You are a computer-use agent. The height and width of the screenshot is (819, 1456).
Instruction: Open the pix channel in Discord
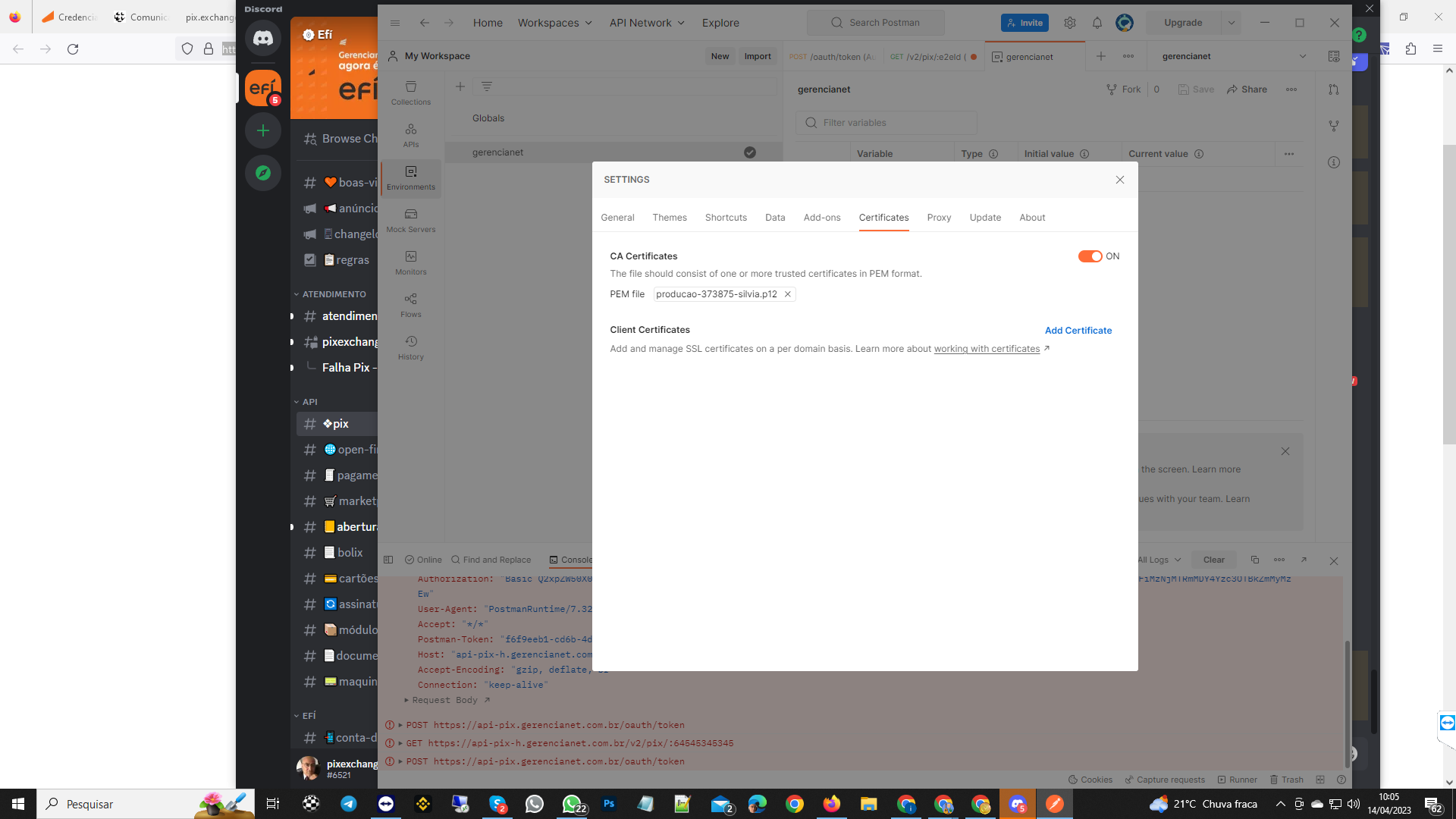click(337, 424)
